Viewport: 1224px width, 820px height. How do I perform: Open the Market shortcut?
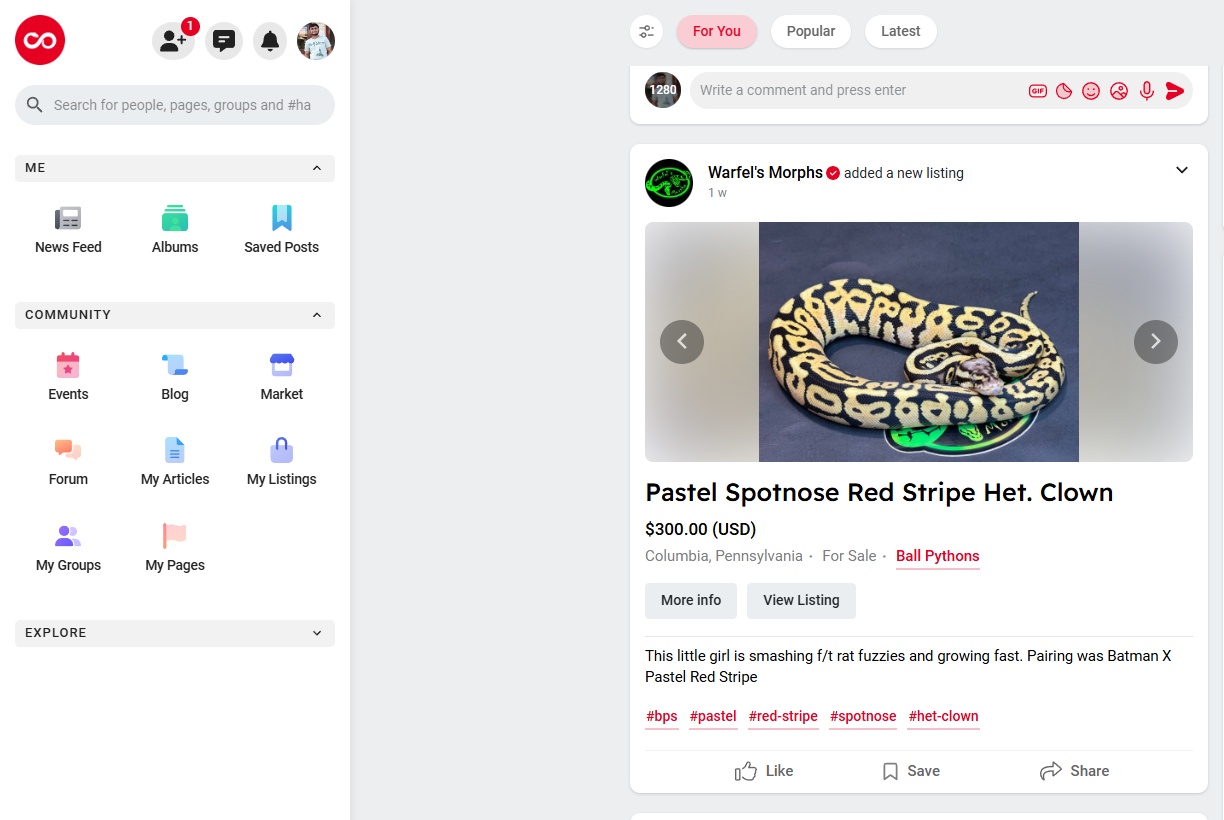coord(282,376)
